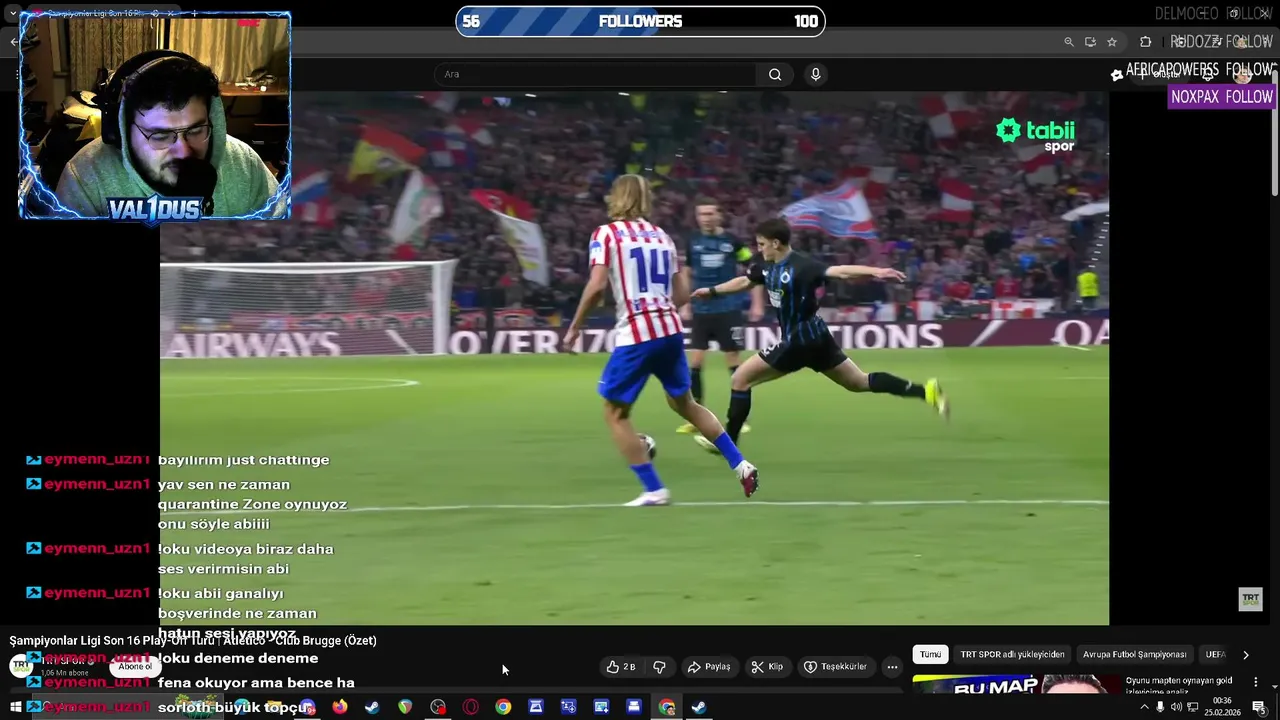The image size is (1280, 720).
Task: Open the green shield app on taskbar
Action: [405, 707]
